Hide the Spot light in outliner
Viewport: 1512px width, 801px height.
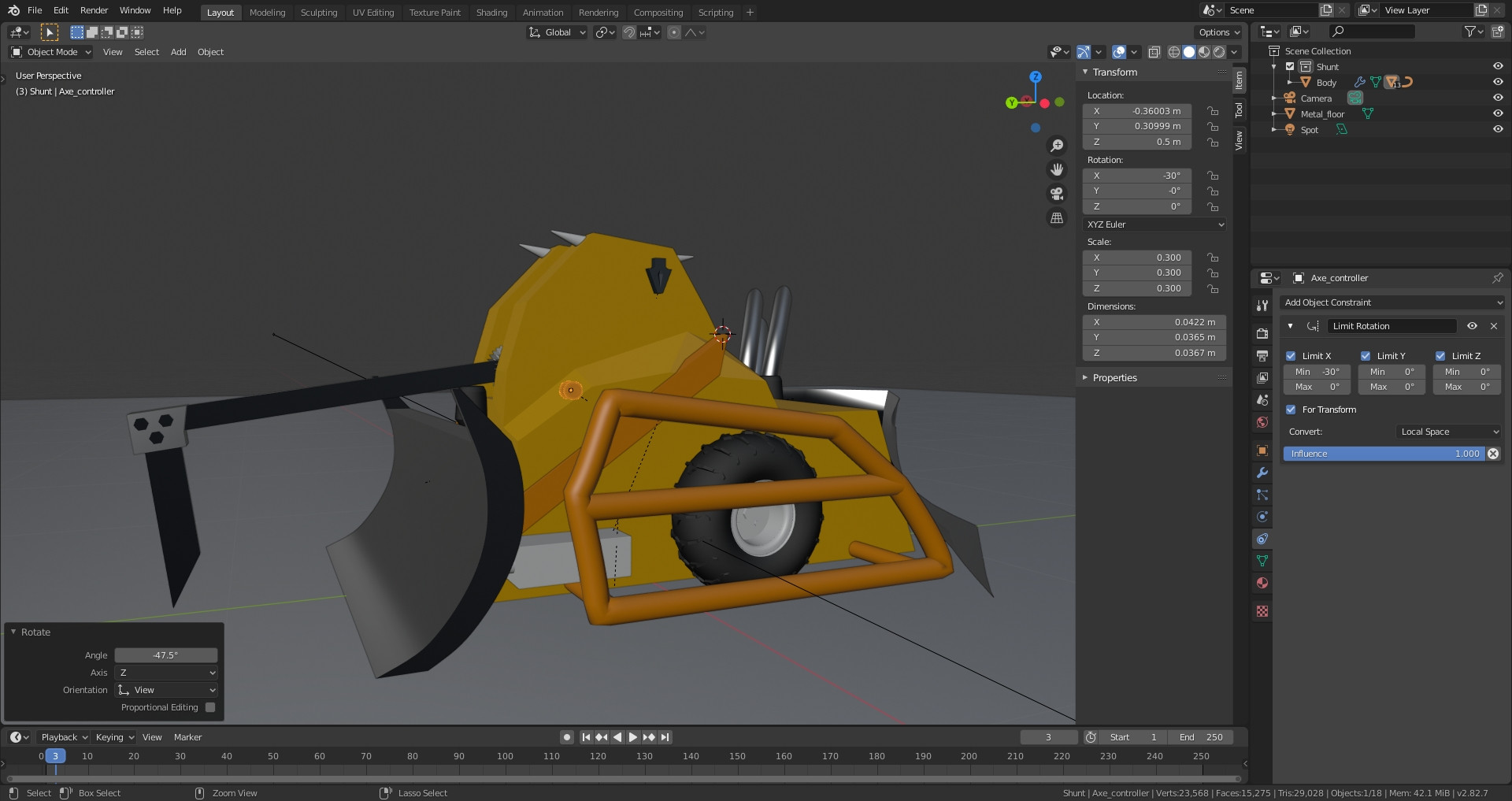1498,129
